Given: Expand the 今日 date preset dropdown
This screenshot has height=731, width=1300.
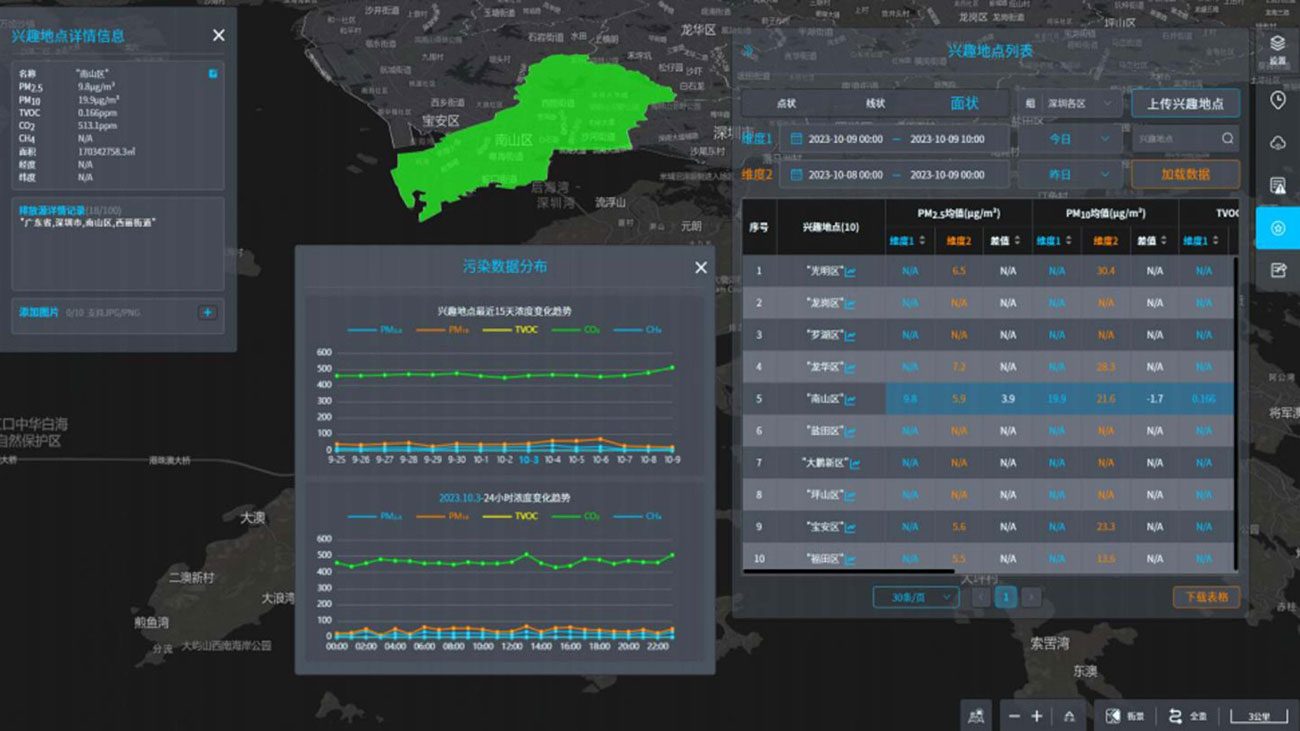Looking at the screenshot, I should [1069, 139].
